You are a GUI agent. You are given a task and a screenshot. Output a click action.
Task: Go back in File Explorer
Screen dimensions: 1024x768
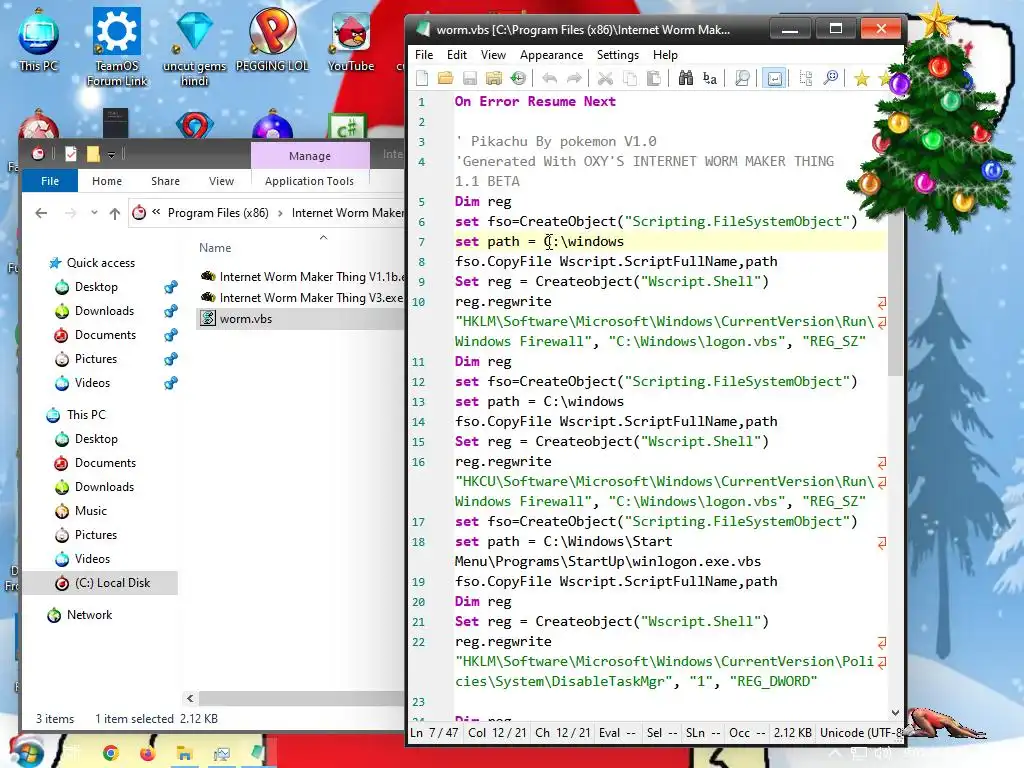[41, 213]
